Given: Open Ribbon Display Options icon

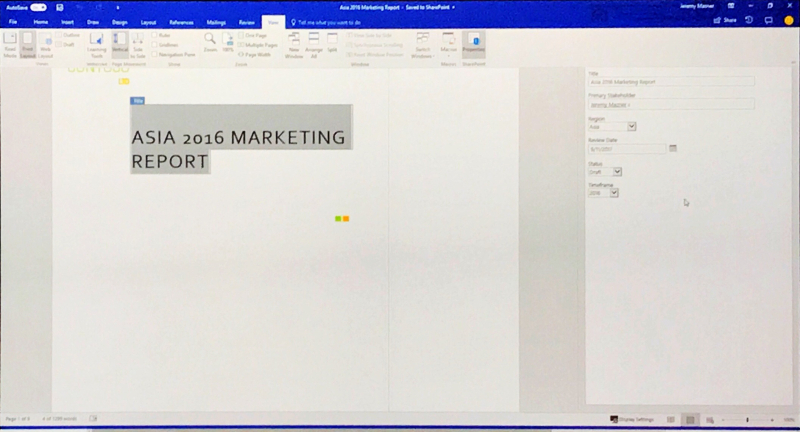Looking at the screenshot, I should [x=731, y=6].
